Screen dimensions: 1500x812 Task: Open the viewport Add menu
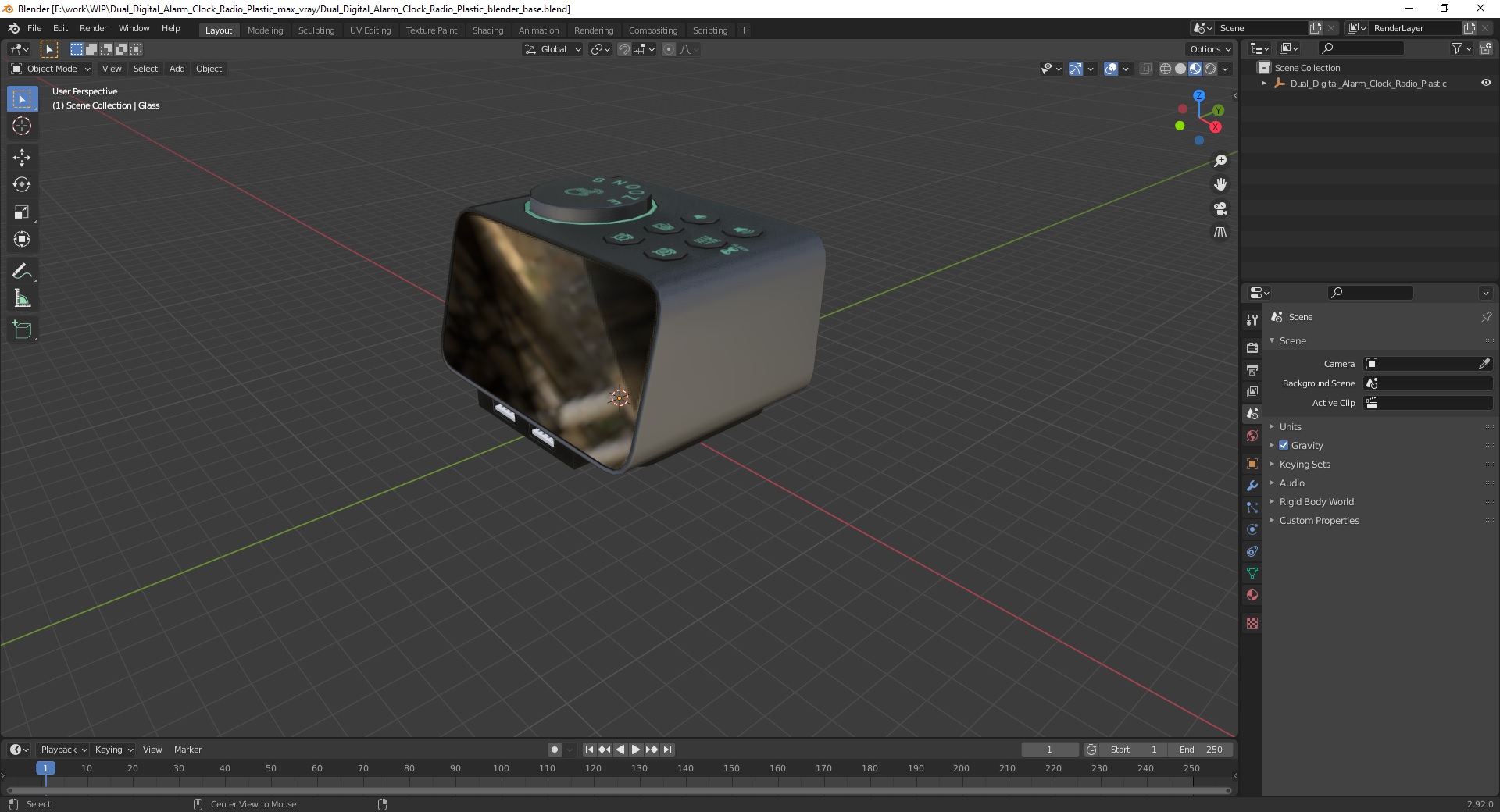coord(177,69)
